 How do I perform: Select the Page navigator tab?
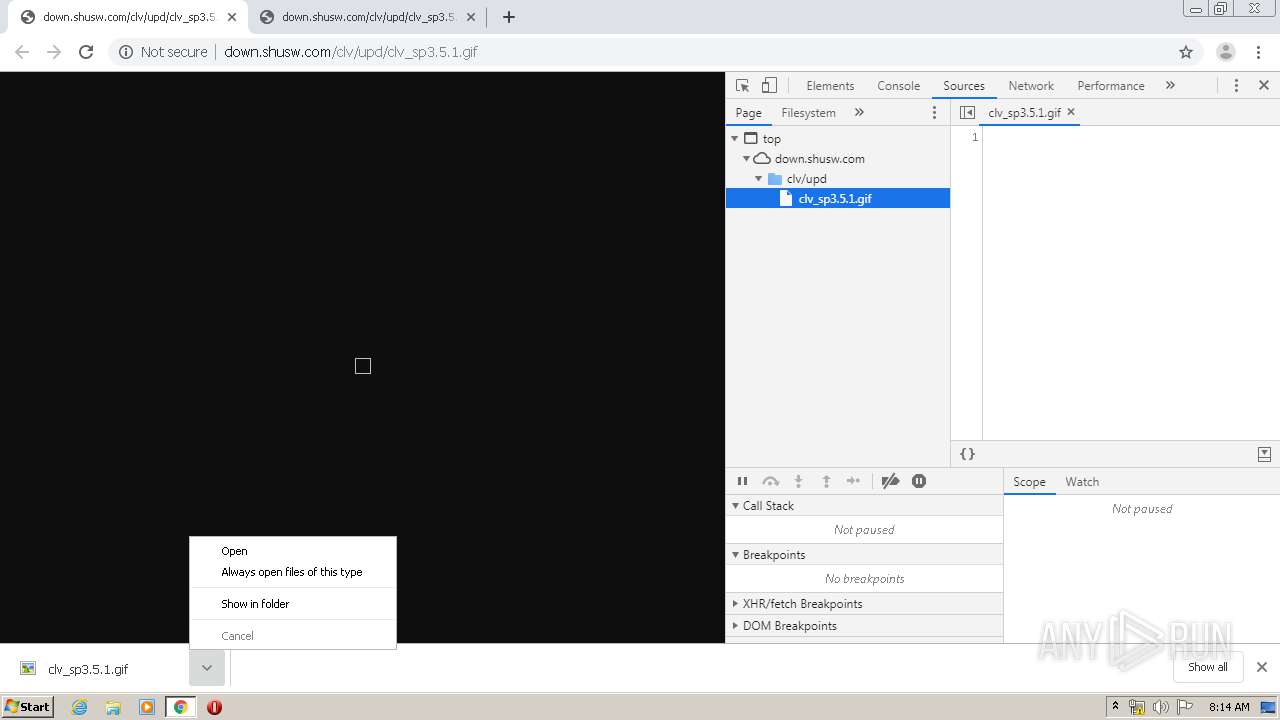[x=748, y=113]
